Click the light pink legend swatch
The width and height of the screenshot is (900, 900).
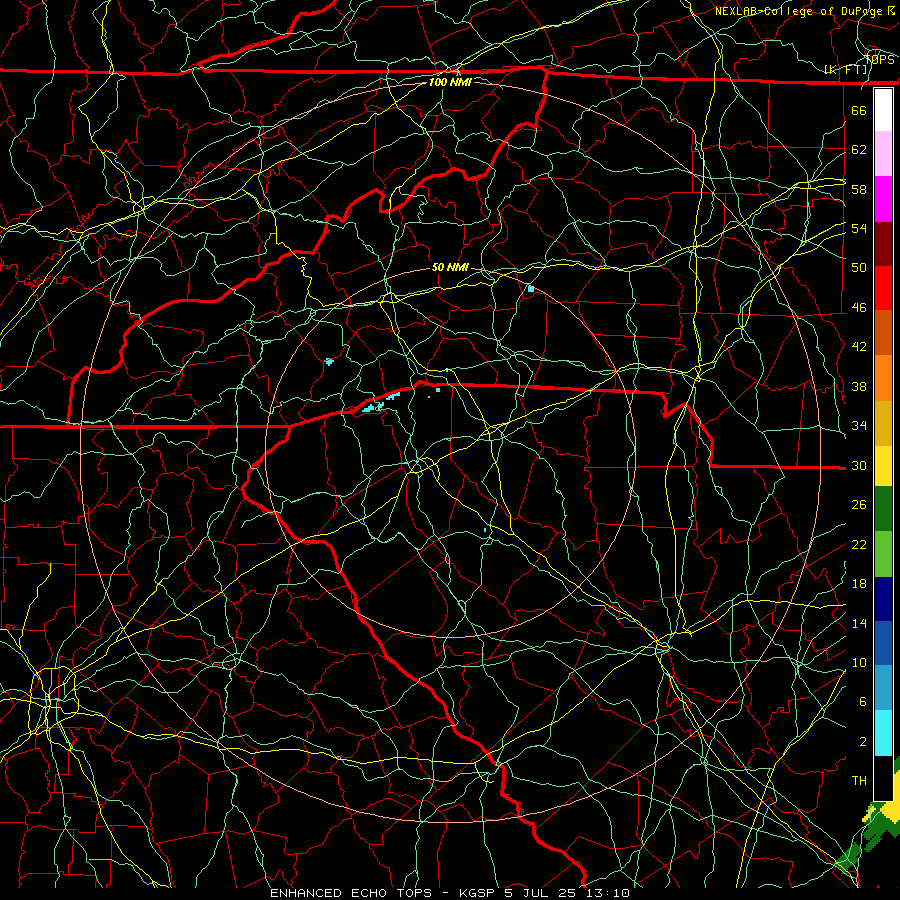coord(883,154)
